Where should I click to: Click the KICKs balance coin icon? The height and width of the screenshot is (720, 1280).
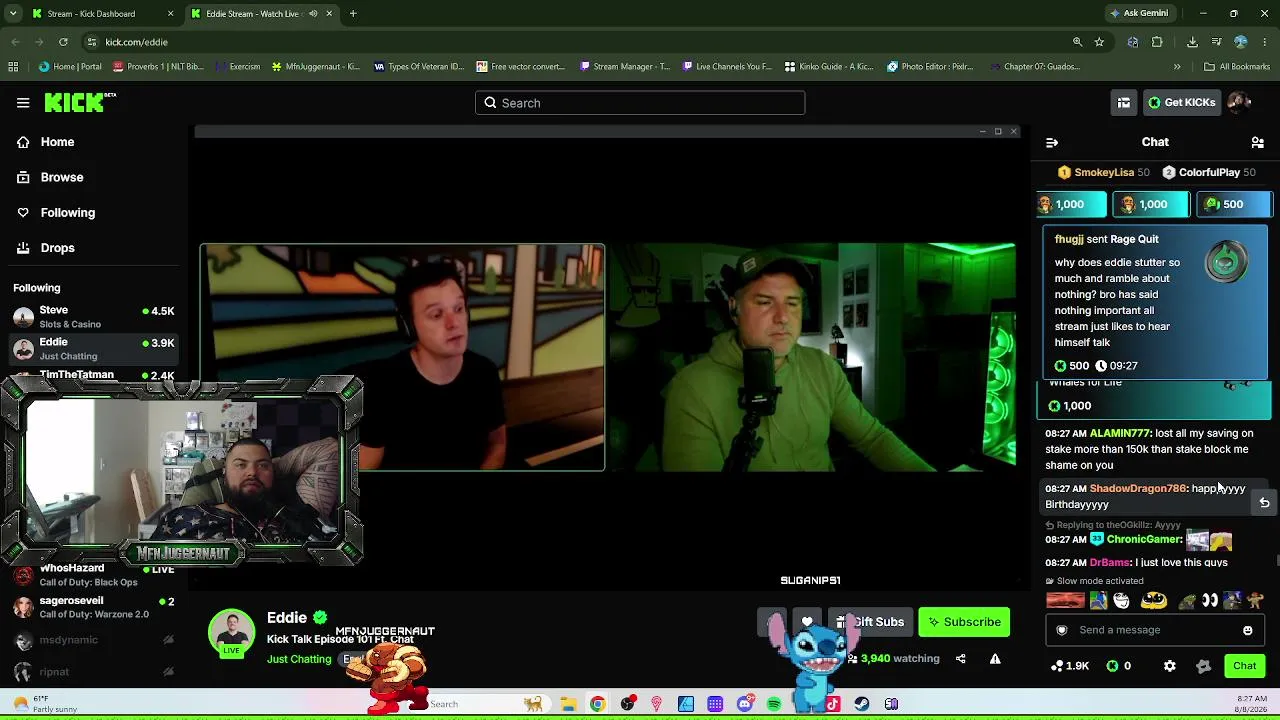tap(1112, 666)
